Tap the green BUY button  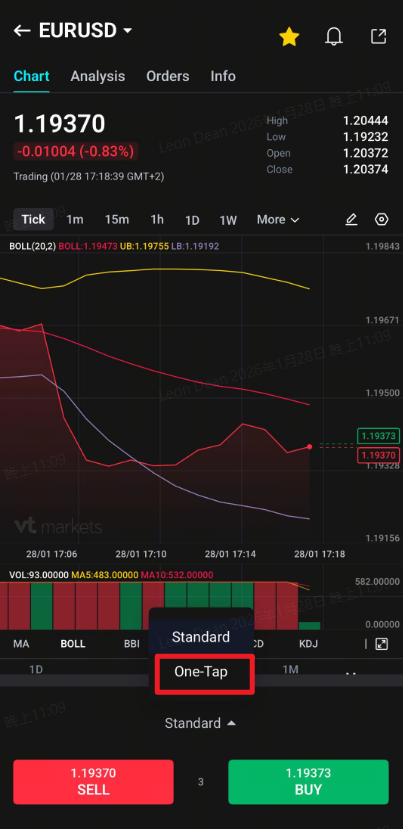pos(308,781)
